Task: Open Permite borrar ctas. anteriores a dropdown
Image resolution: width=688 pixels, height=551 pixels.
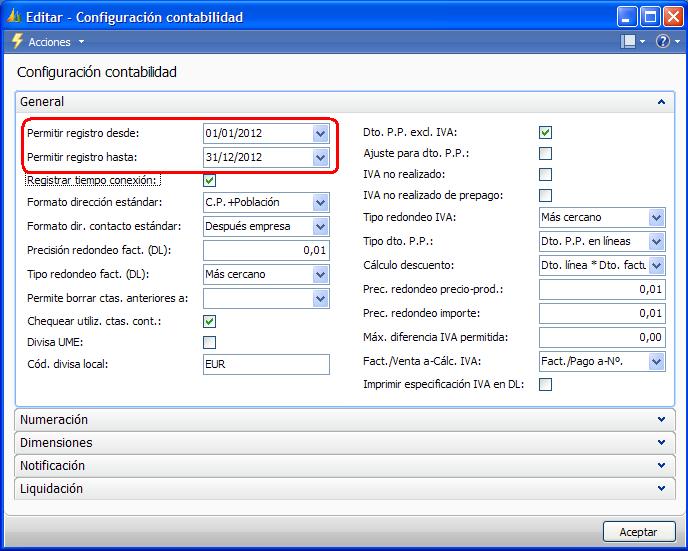Action: [x=321, y=299]
